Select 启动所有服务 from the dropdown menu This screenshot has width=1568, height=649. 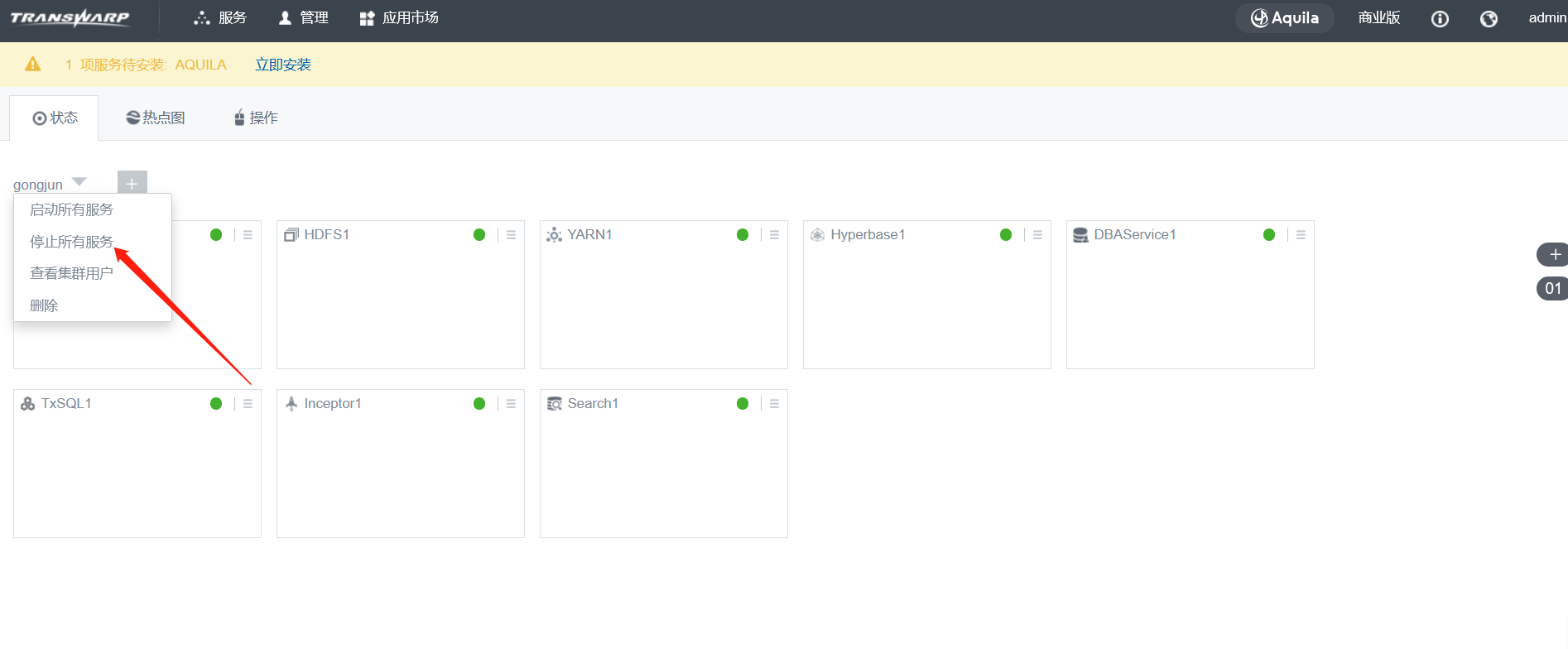pyautogui.click(x=71, y=209)
